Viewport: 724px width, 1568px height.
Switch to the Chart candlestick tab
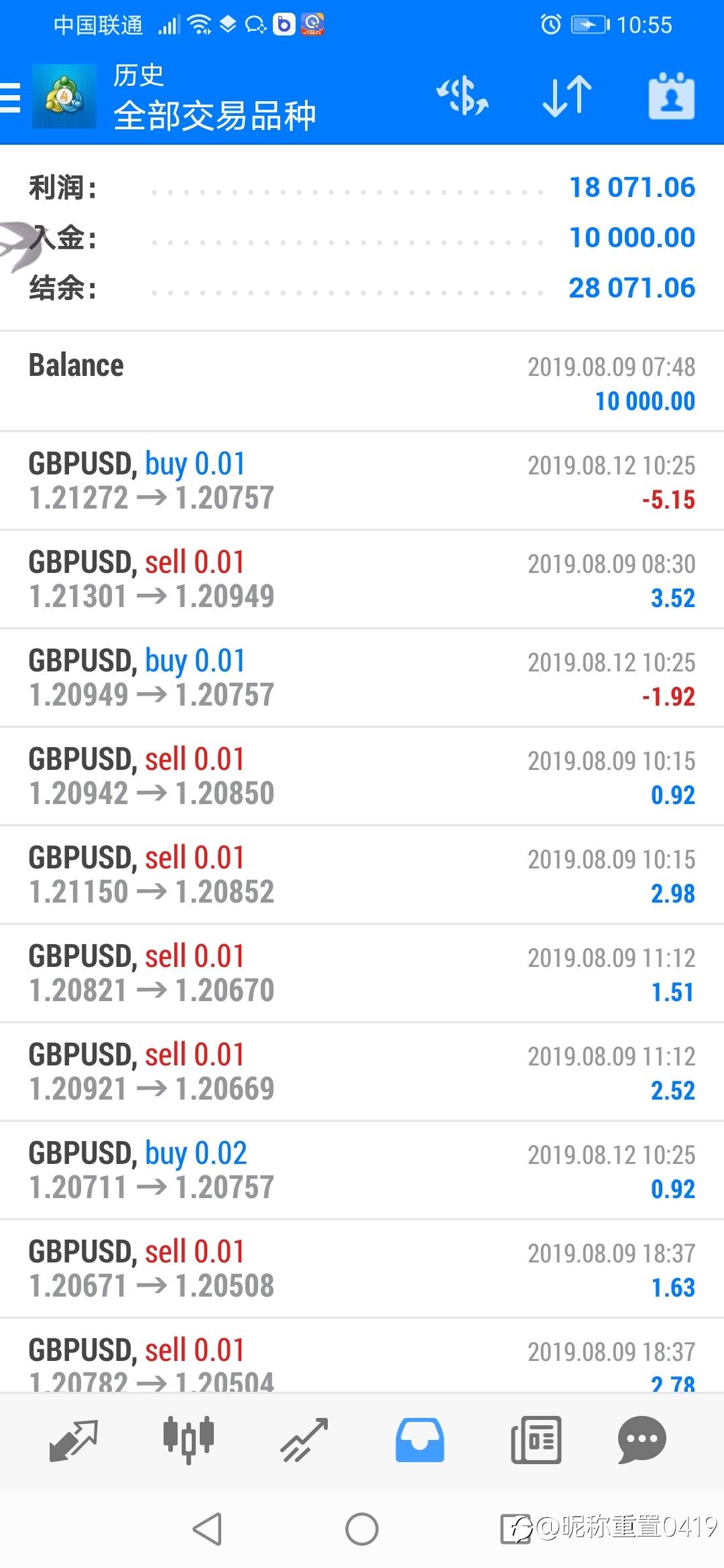(x=188, y=1440)
